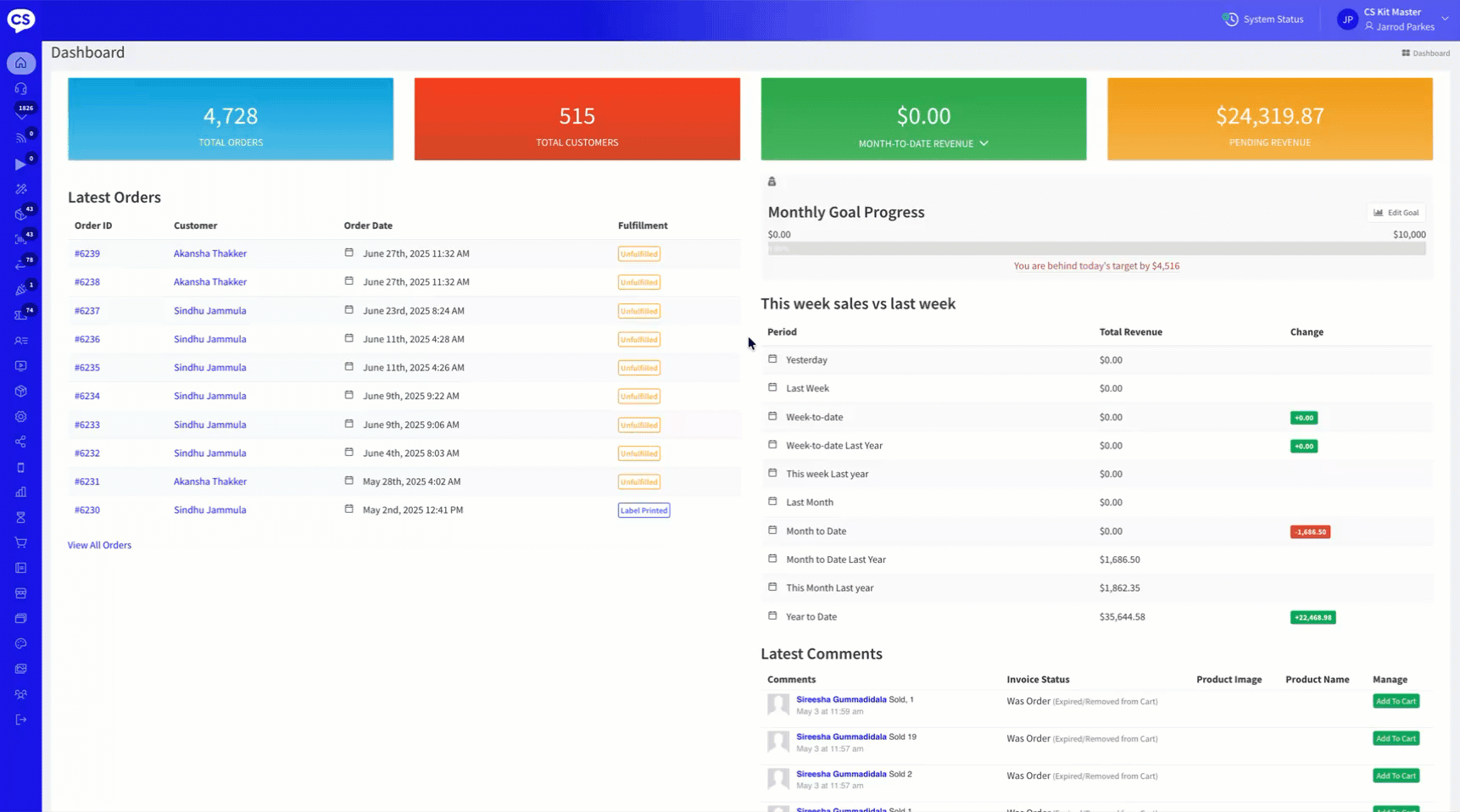Click the lock icon above Monthly Goal Progress
1460x812 pixels.
click(x=772, y=181)
